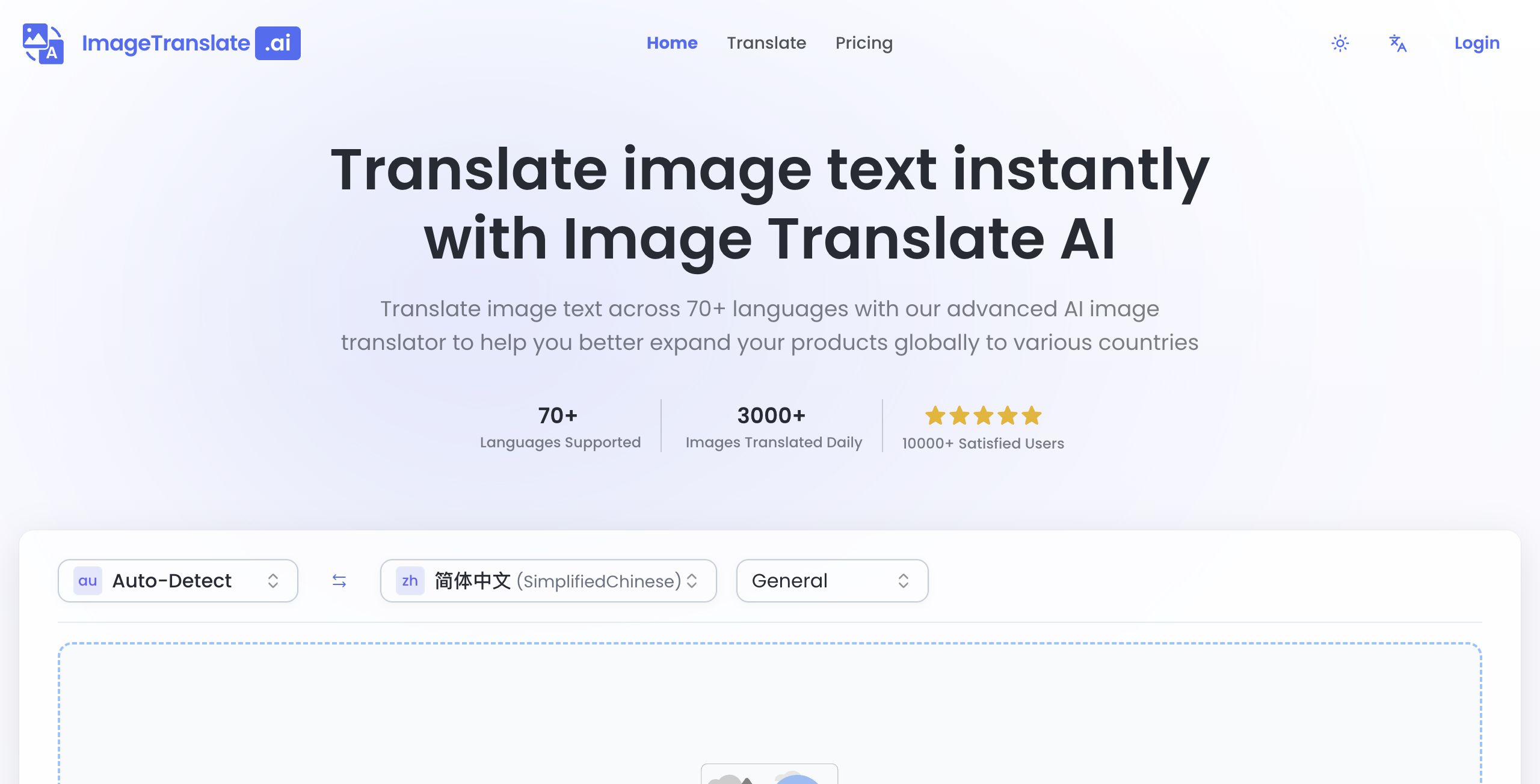Go to the Translate page

click(766, 43)
